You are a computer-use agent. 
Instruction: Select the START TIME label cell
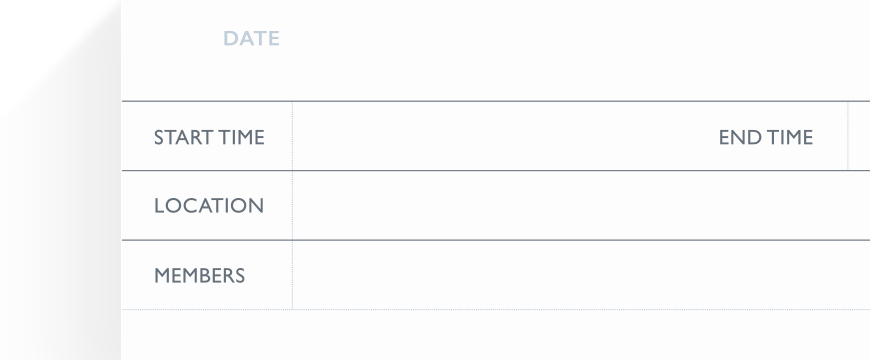coord(207,136)
